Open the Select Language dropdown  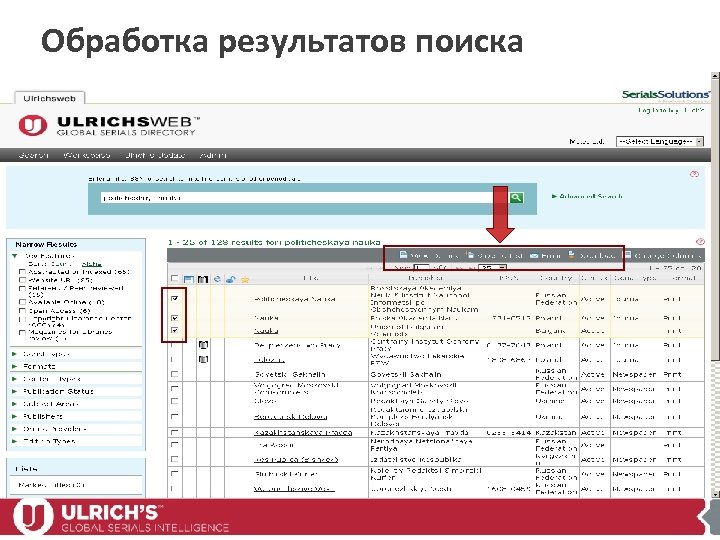click(x=659, y=141)
